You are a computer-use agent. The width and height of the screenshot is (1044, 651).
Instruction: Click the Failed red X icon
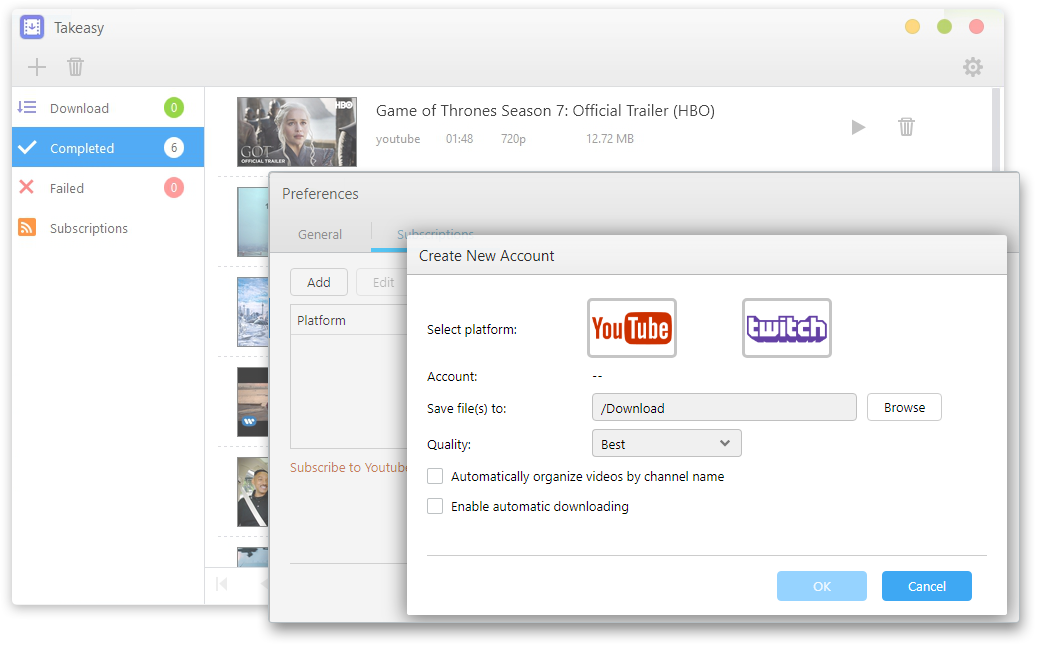click(27, 187)
